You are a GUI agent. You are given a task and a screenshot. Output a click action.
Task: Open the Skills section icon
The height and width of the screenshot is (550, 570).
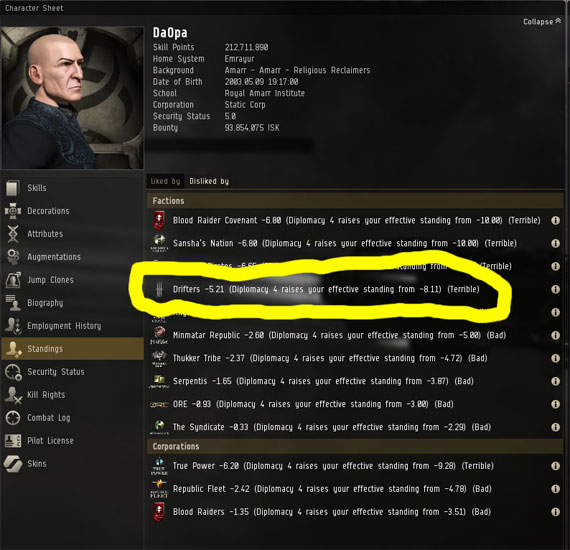13,188
